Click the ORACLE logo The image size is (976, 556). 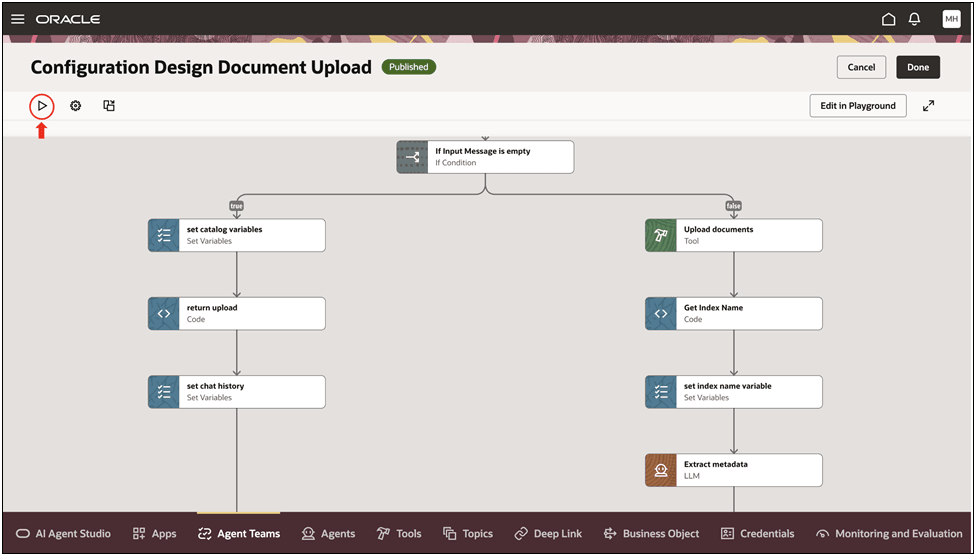pos(68,19)
